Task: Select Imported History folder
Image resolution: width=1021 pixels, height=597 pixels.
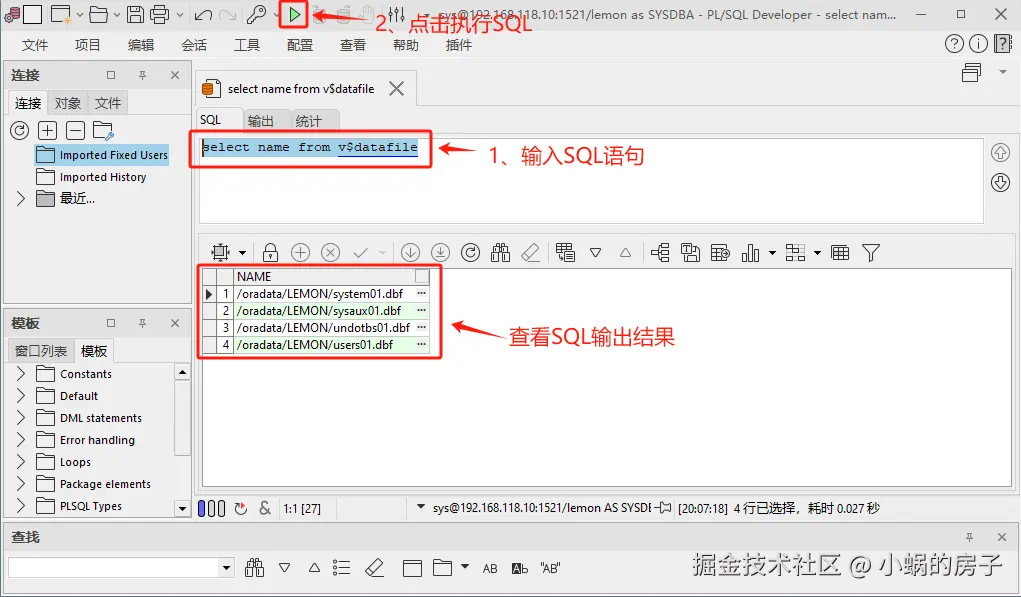Action: (x=91, y=177)
